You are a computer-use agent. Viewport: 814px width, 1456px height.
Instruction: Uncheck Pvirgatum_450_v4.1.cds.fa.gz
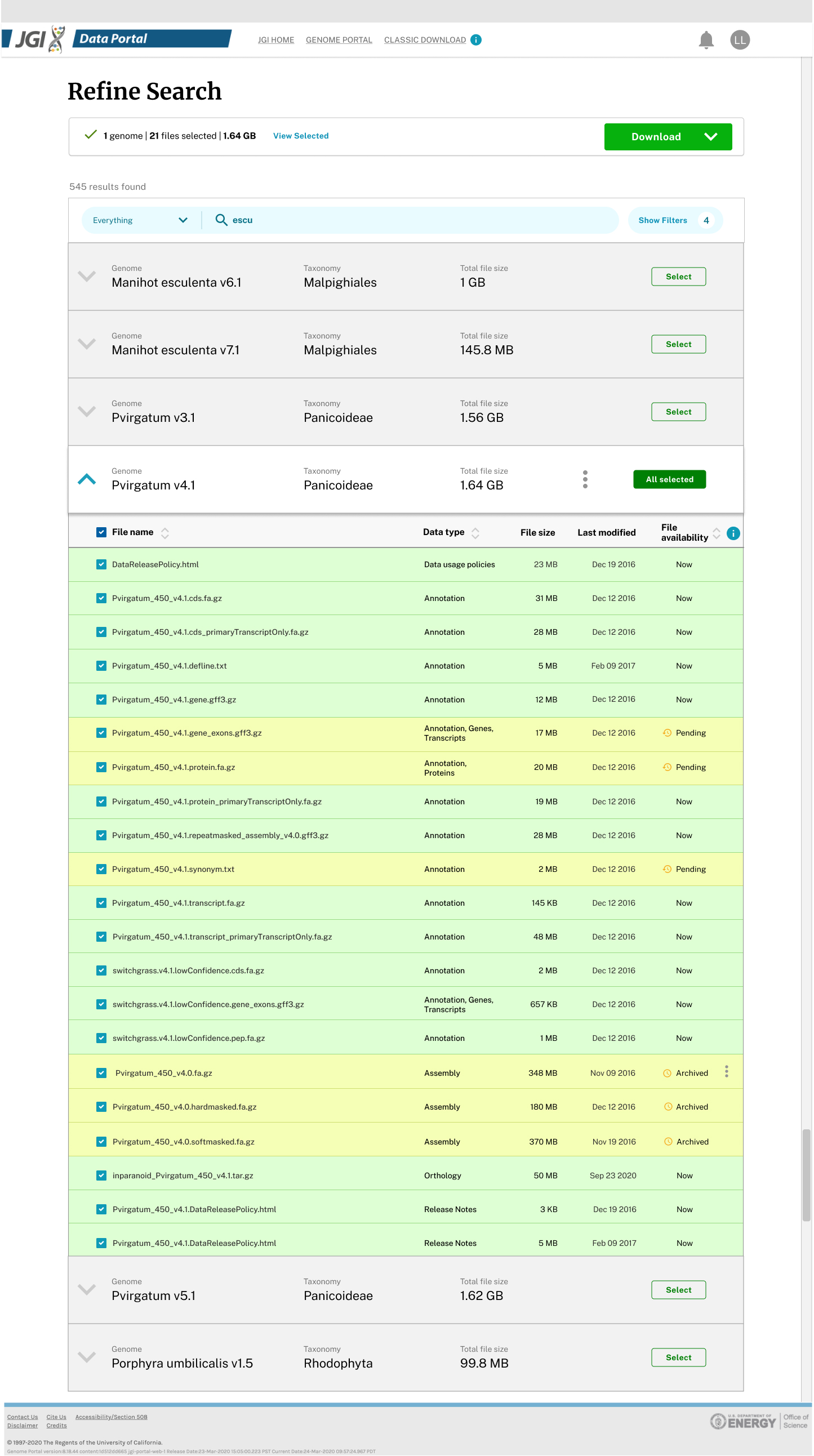101,598
